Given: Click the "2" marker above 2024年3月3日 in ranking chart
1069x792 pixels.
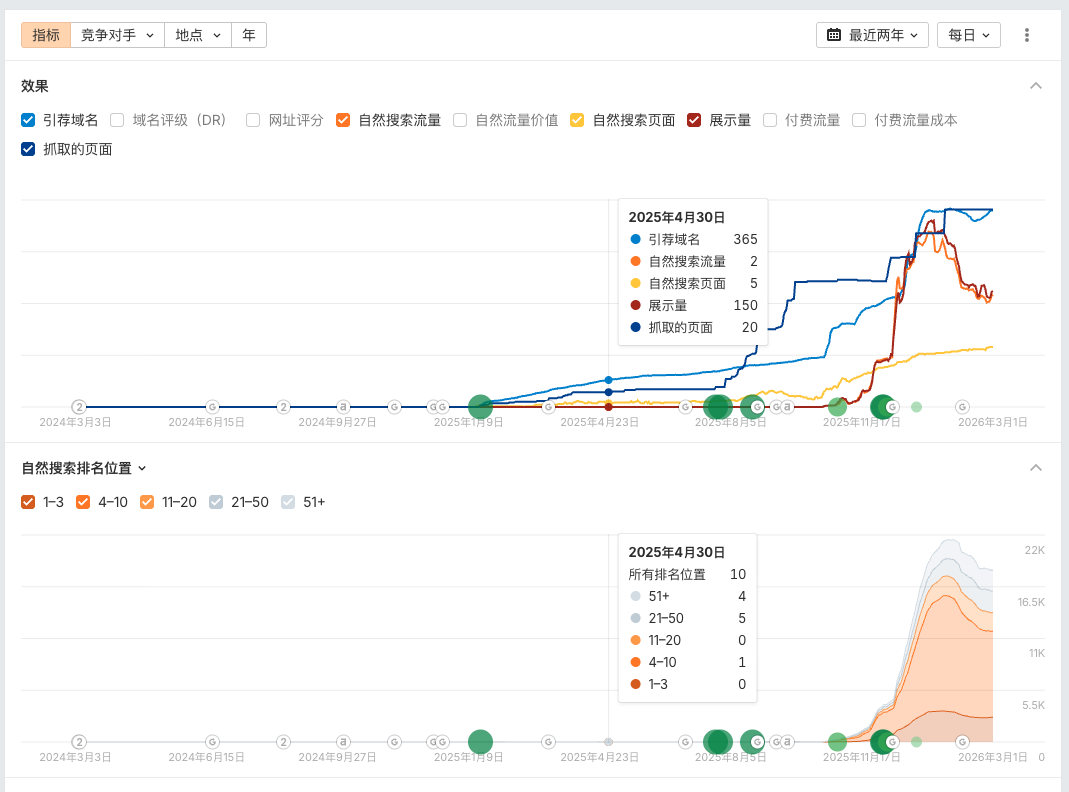Looking at the screenshot, I should click(x=79, y=742).
